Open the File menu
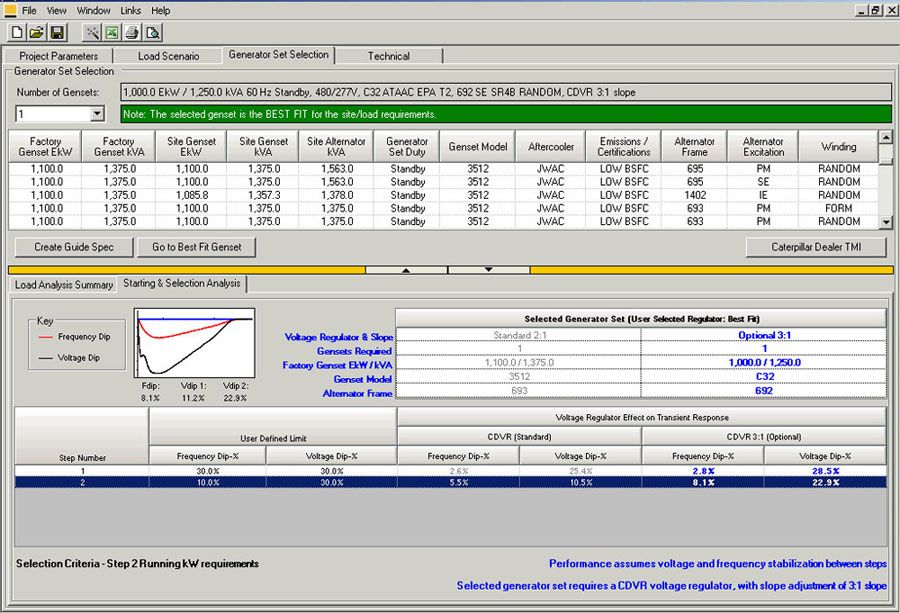900x613 pixels. (29, 10)
